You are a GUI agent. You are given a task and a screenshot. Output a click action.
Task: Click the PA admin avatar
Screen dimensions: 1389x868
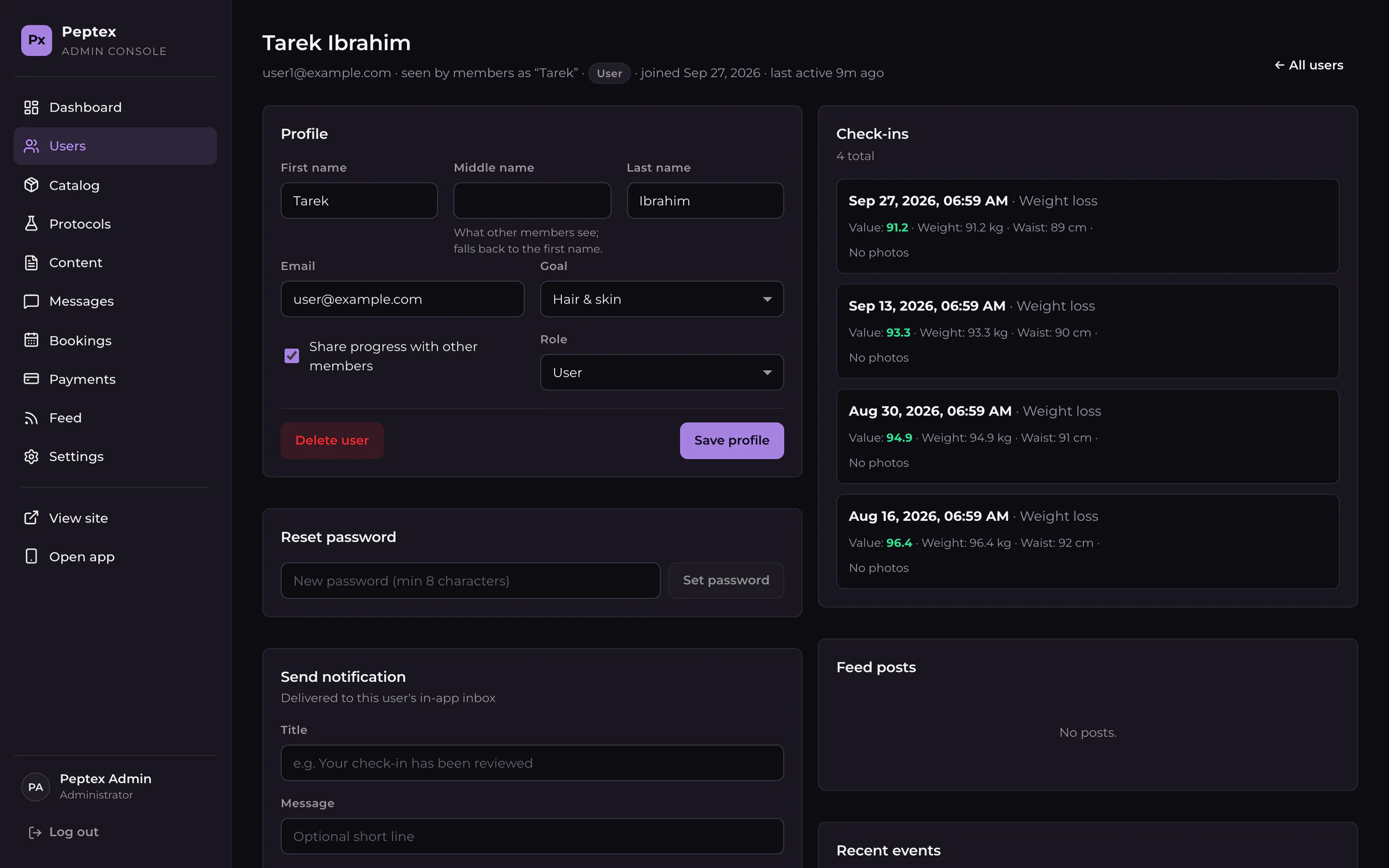coord(36,786)
